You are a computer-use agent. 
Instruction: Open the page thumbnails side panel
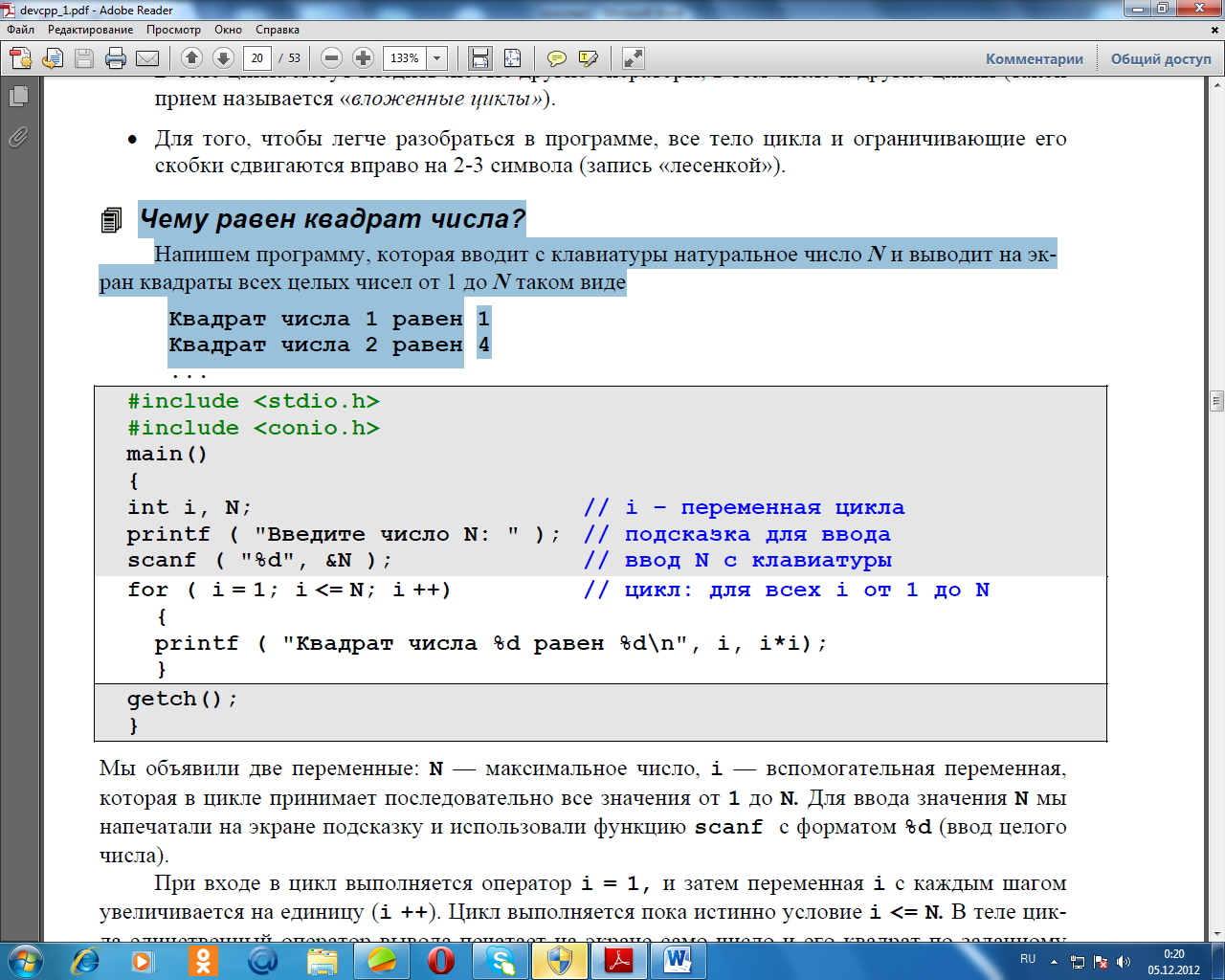click(x=18, y=97)
